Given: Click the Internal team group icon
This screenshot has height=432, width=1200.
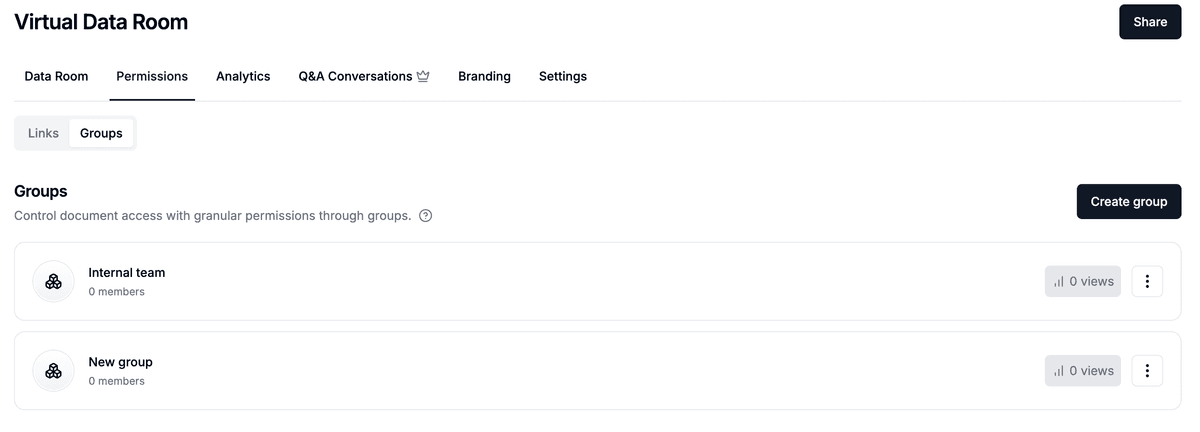Looking at the screenshot, I should click(x=54, y=282).
